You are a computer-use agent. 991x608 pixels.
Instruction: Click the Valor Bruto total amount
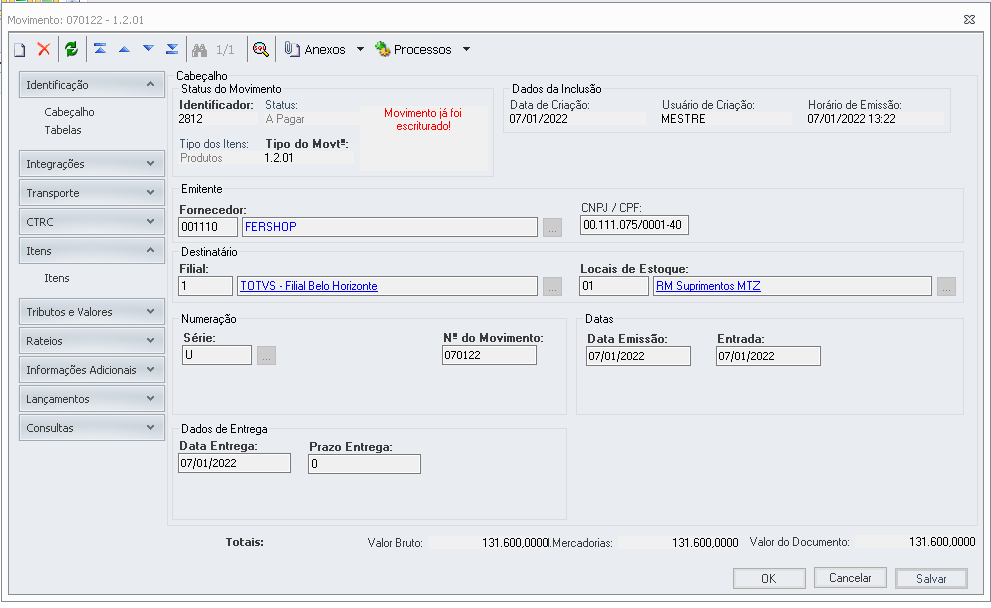point(515,543)
